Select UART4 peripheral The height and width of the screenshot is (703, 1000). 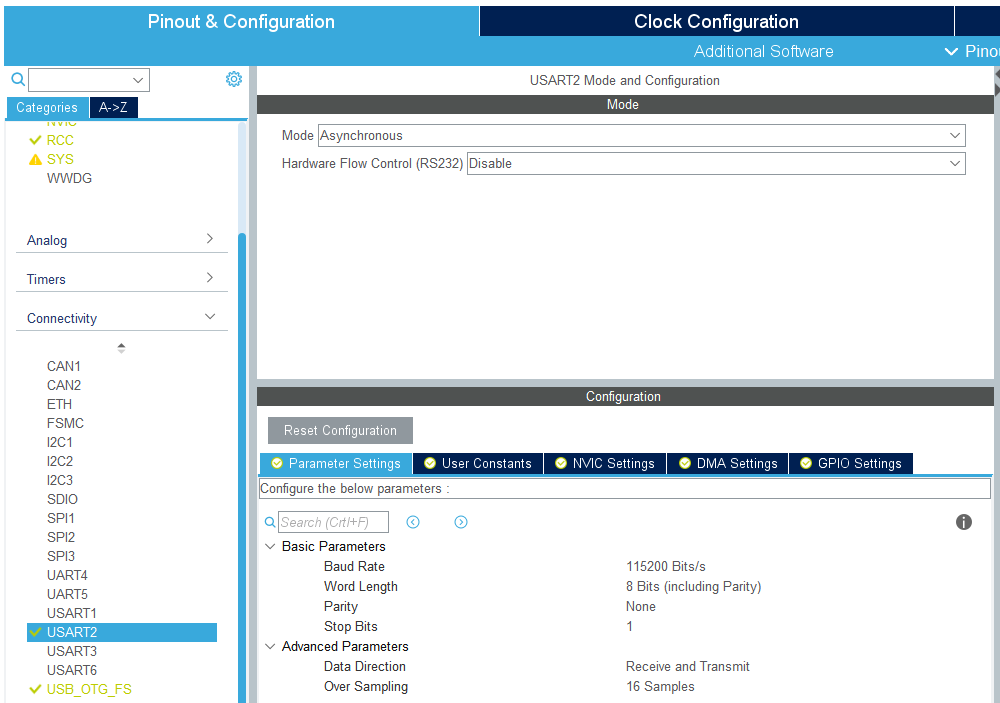tap(67, 575)
